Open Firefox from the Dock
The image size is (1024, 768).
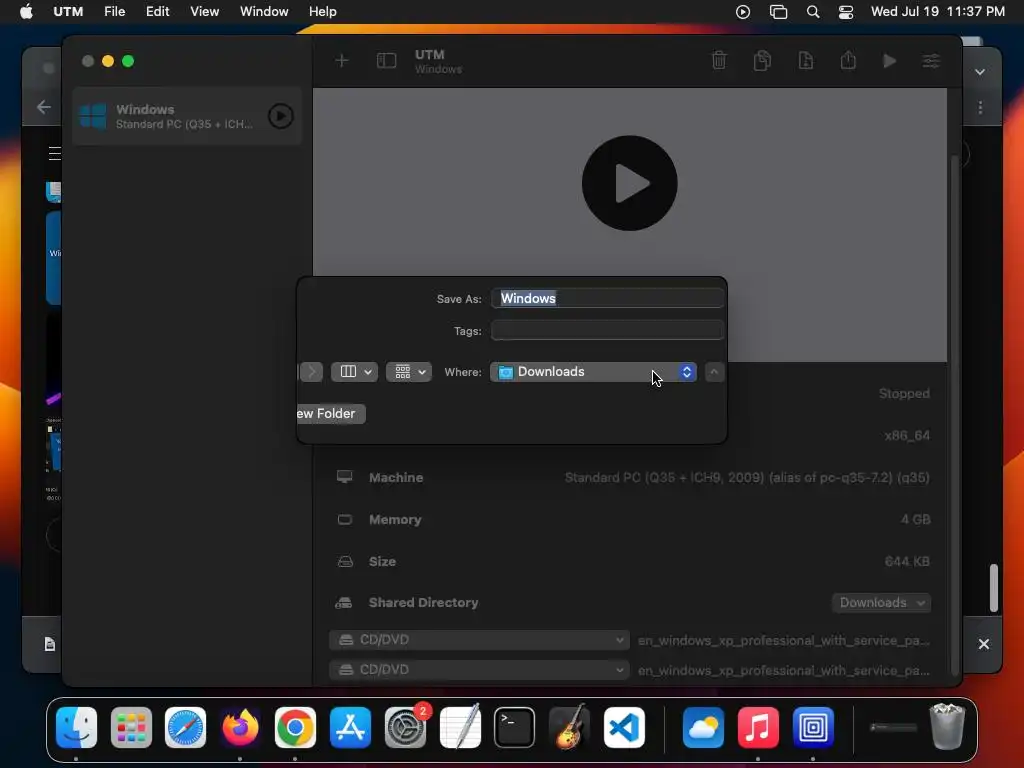(x=240, y=727)
